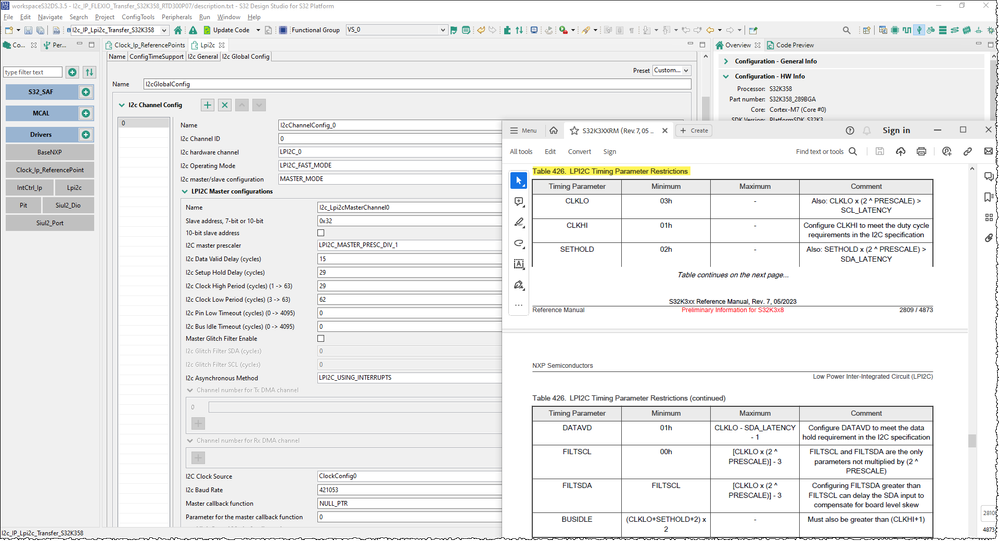
Task: Open ConfigTimeSupport tab
Action: tap(156, 57)
